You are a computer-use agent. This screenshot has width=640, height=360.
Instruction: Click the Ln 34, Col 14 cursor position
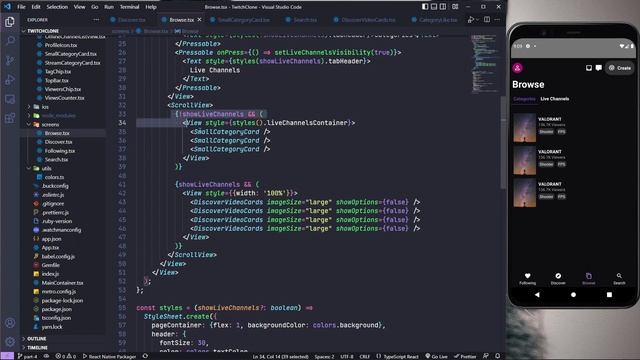point(280,356)
